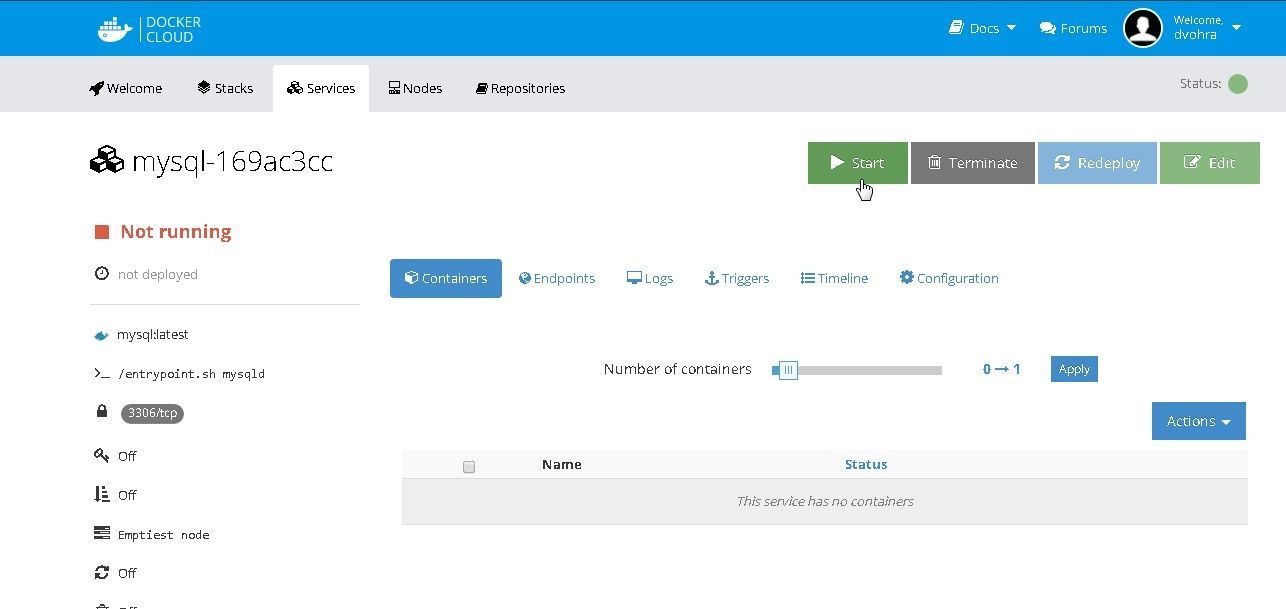Screen dimensions: 1286x609
Task: Open the Forums link
Action: (x=1073, y=28)
